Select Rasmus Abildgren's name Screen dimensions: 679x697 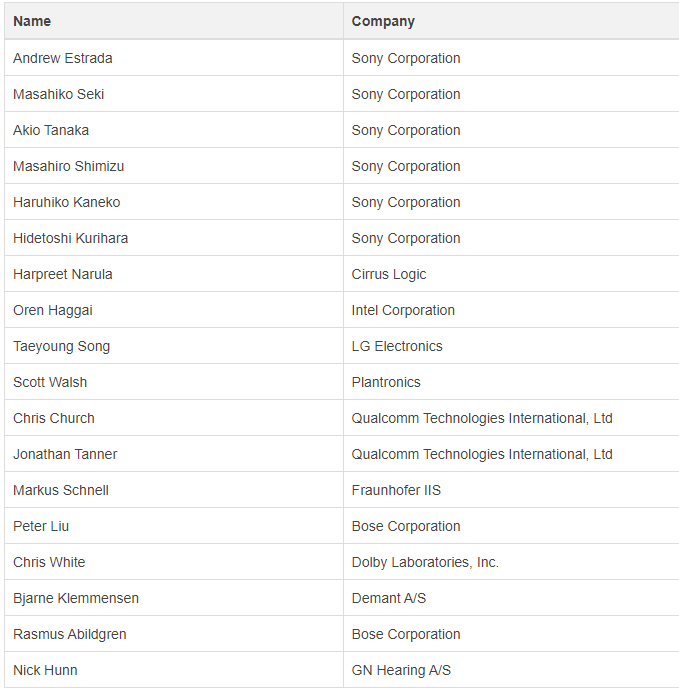[x=70, y=634]
